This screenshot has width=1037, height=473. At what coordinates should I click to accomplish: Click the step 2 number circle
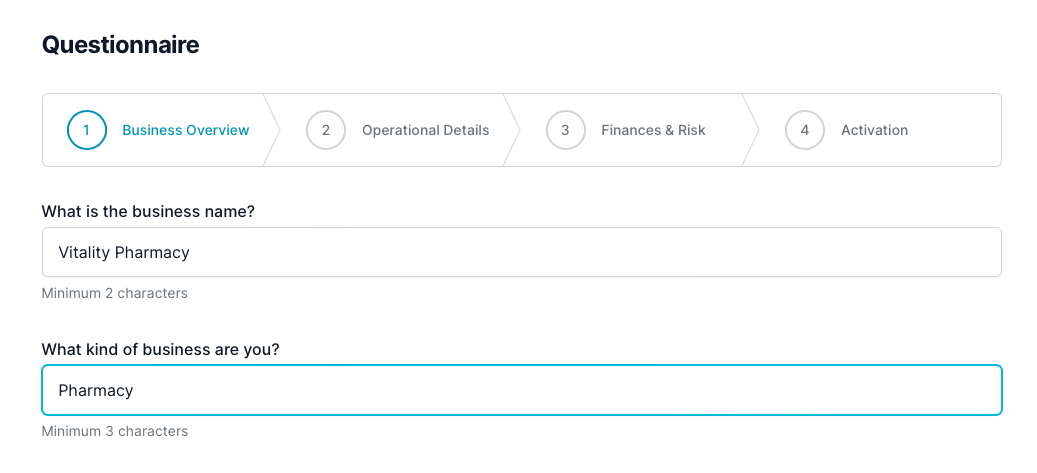coord(326,130)
